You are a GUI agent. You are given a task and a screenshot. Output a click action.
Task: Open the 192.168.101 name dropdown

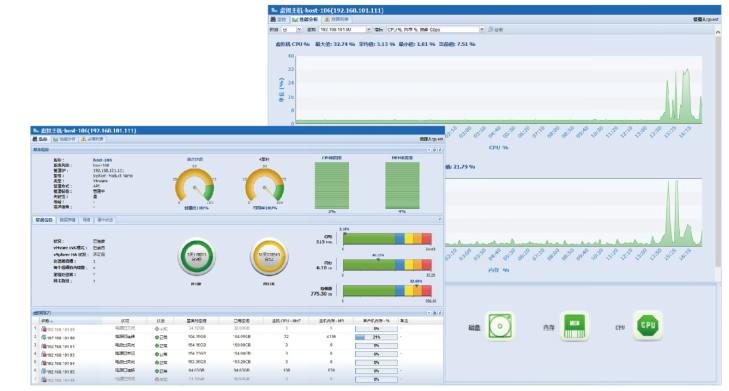point(345,29)
